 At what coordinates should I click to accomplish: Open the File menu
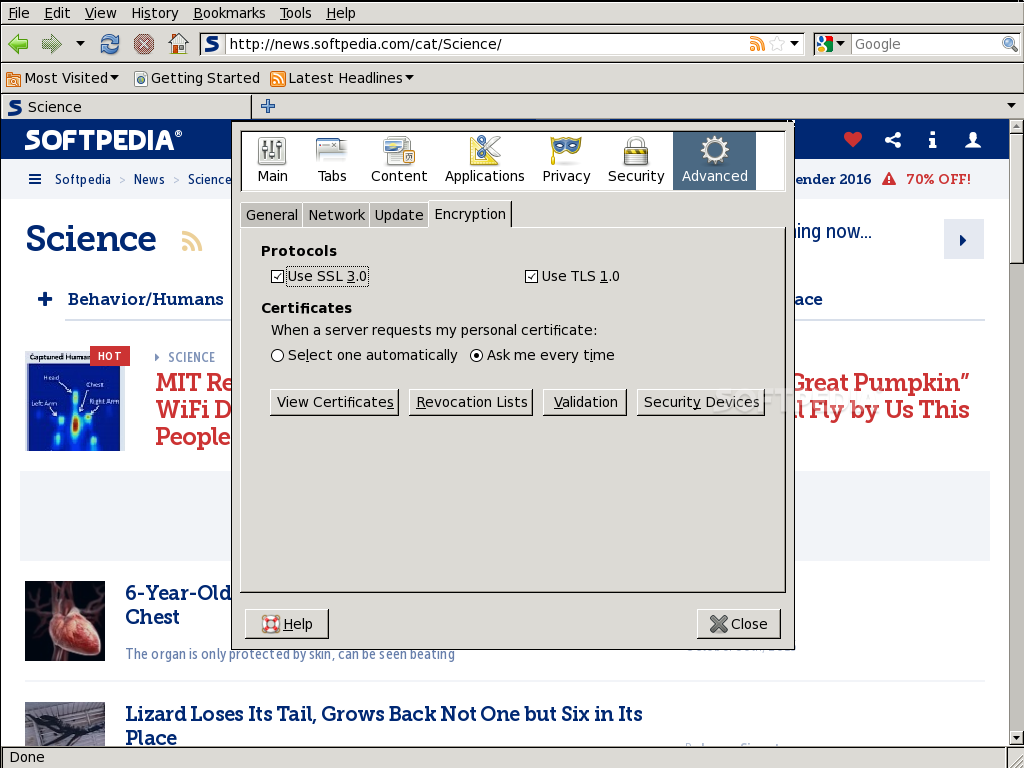tap(19, 13)
